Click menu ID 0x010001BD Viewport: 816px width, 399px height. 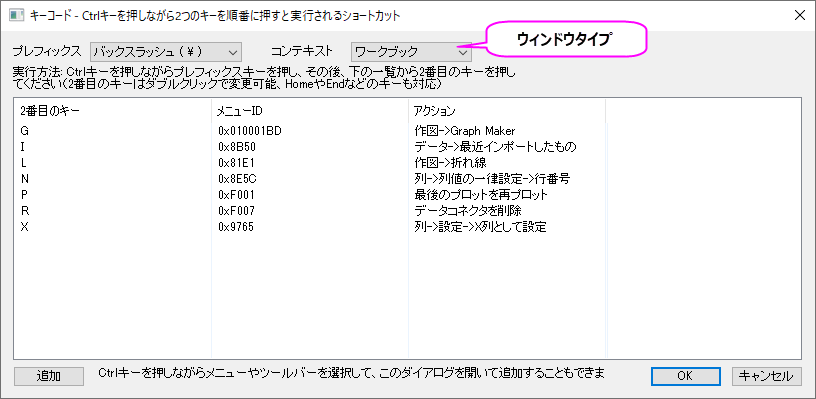[250, 131]
